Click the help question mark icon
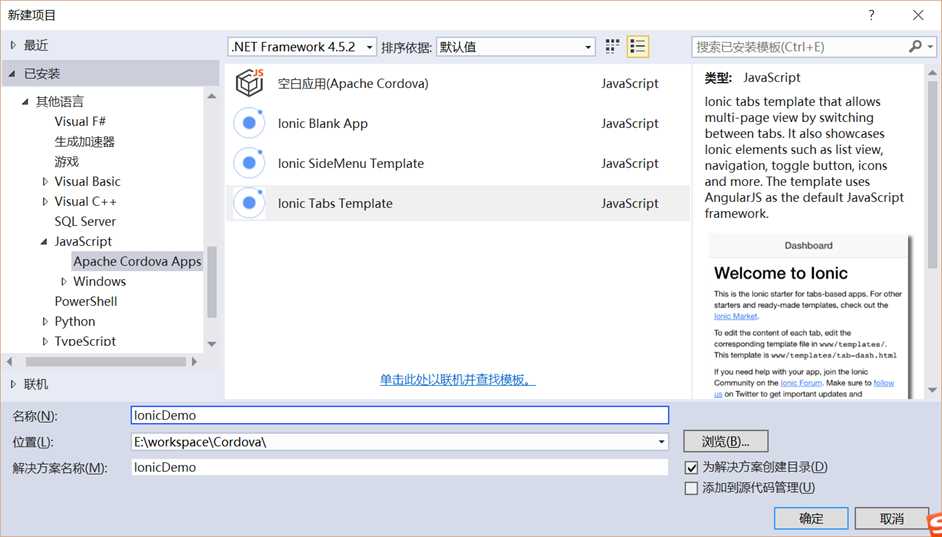The width and height of the screenshot is (942, 537). (x=871, y=15)
